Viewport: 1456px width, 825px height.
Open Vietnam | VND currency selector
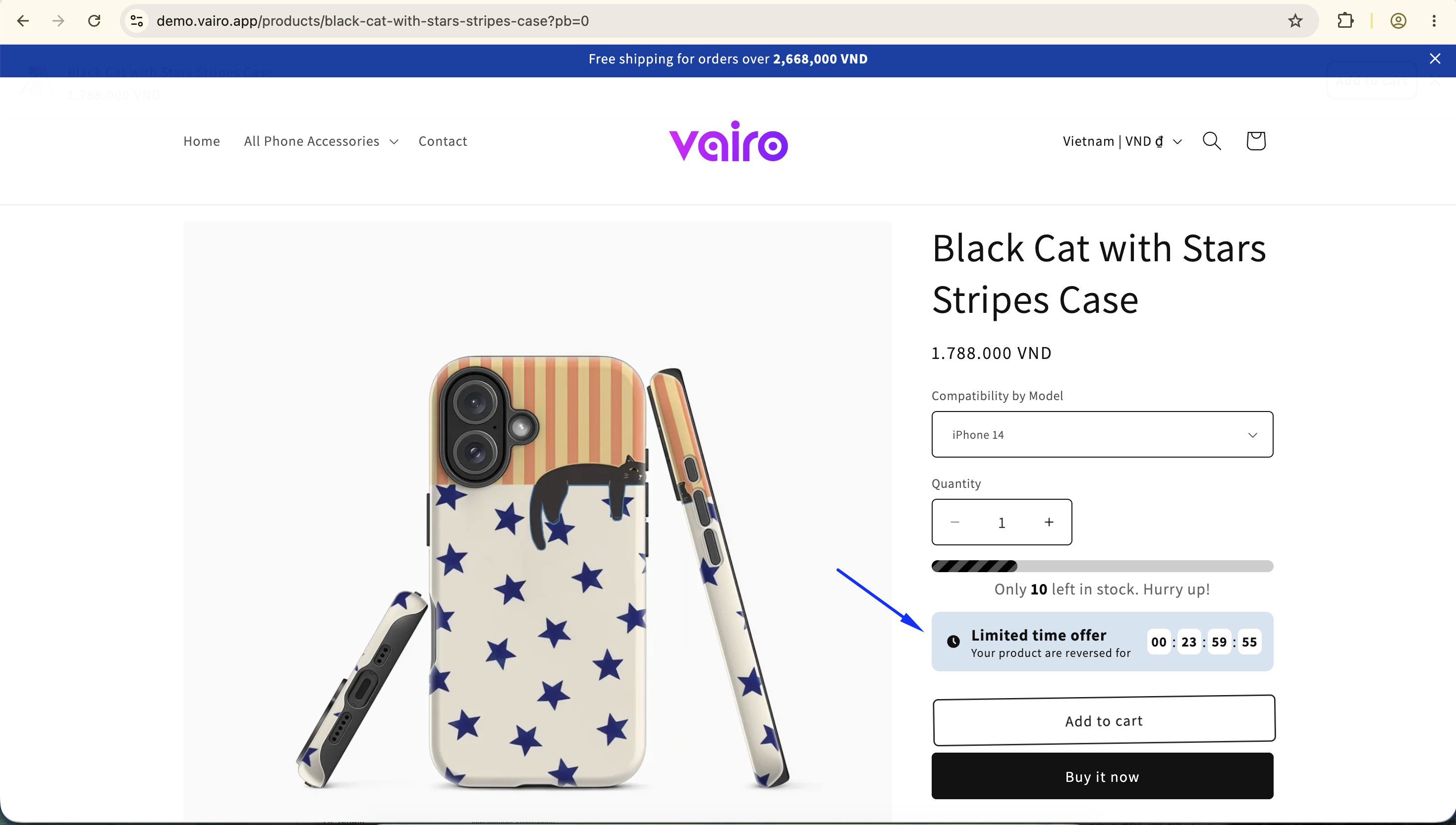1122,141
